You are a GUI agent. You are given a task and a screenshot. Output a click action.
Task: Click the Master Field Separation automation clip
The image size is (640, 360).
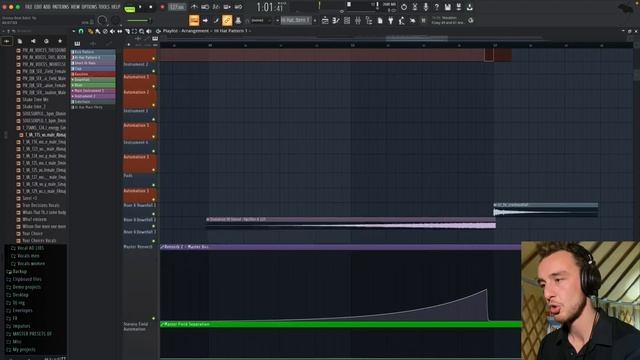point(341,324)
